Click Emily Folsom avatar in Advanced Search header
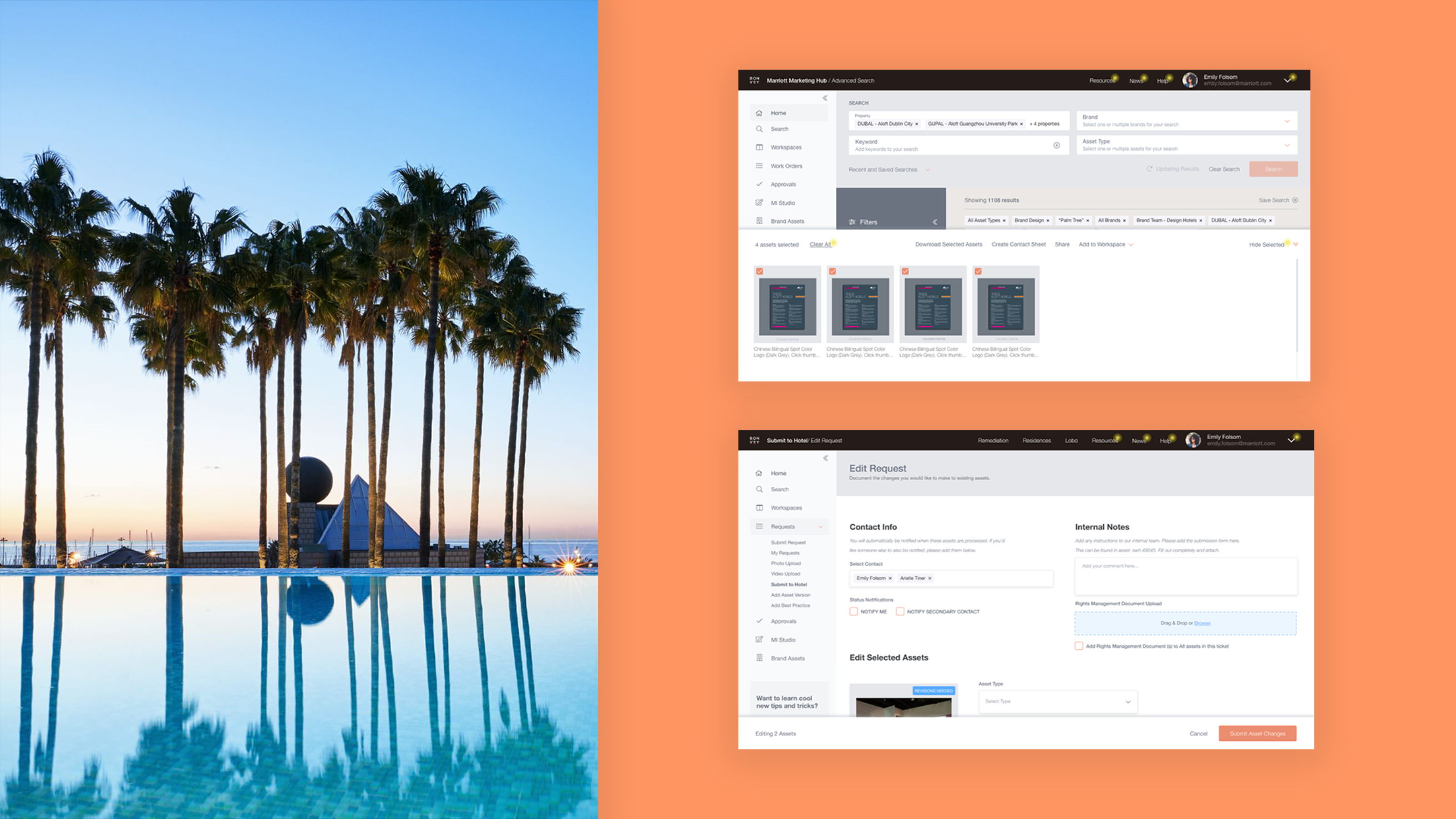1456x819 pixels. [1190, 80]
